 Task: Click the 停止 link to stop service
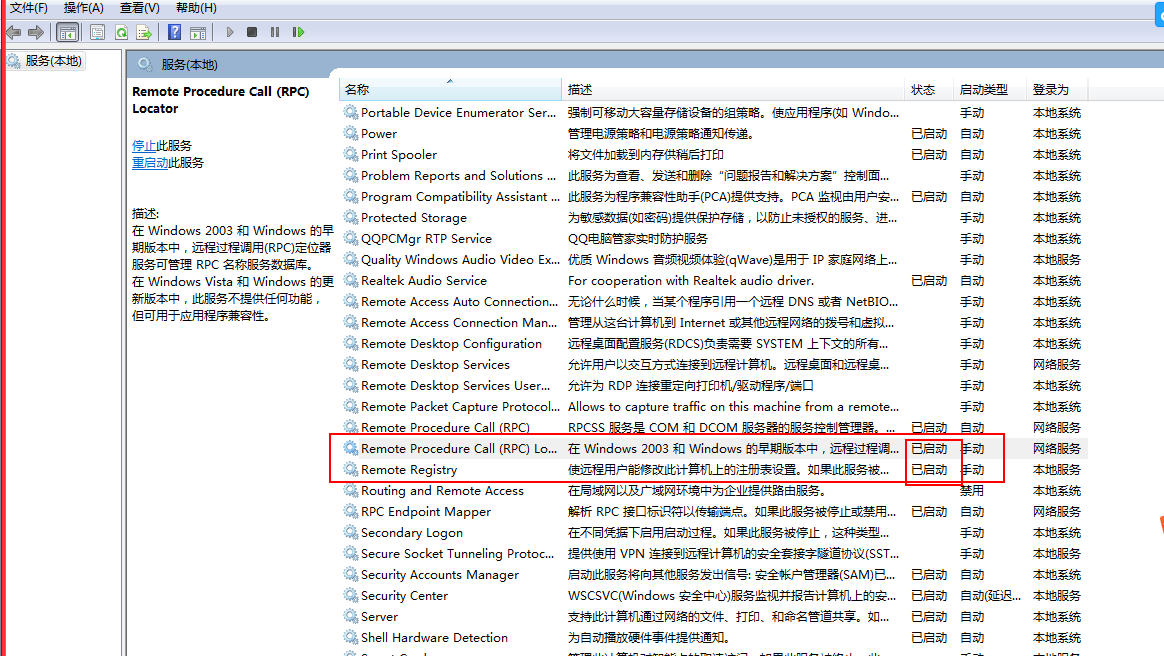pyautogui.click(x=144, y=145)
